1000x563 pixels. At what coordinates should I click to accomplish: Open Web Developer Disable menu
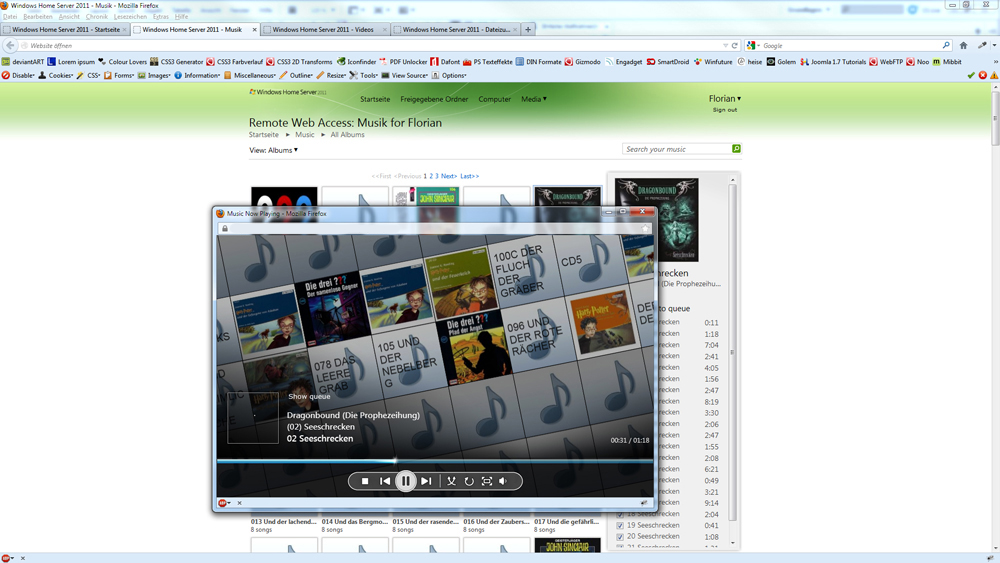pos(18,75)
